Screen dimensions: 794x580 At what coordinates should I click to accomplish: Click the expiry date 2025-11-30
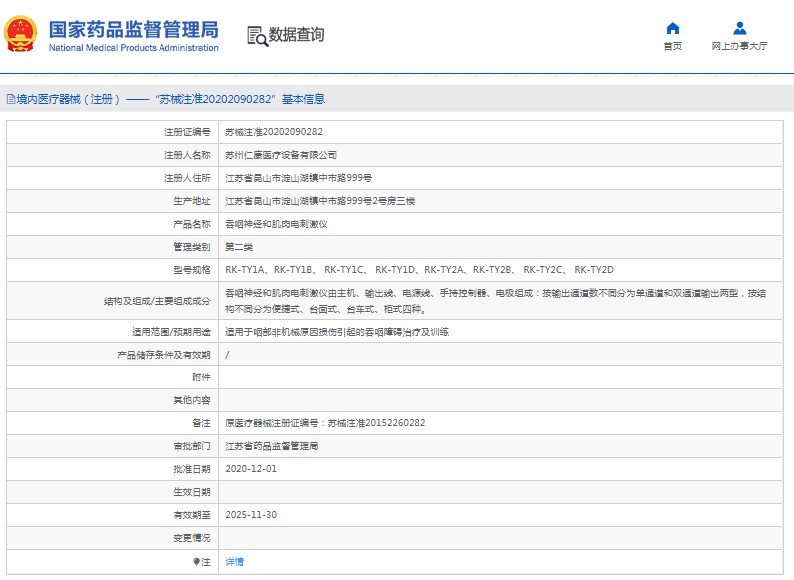[250, 515]
